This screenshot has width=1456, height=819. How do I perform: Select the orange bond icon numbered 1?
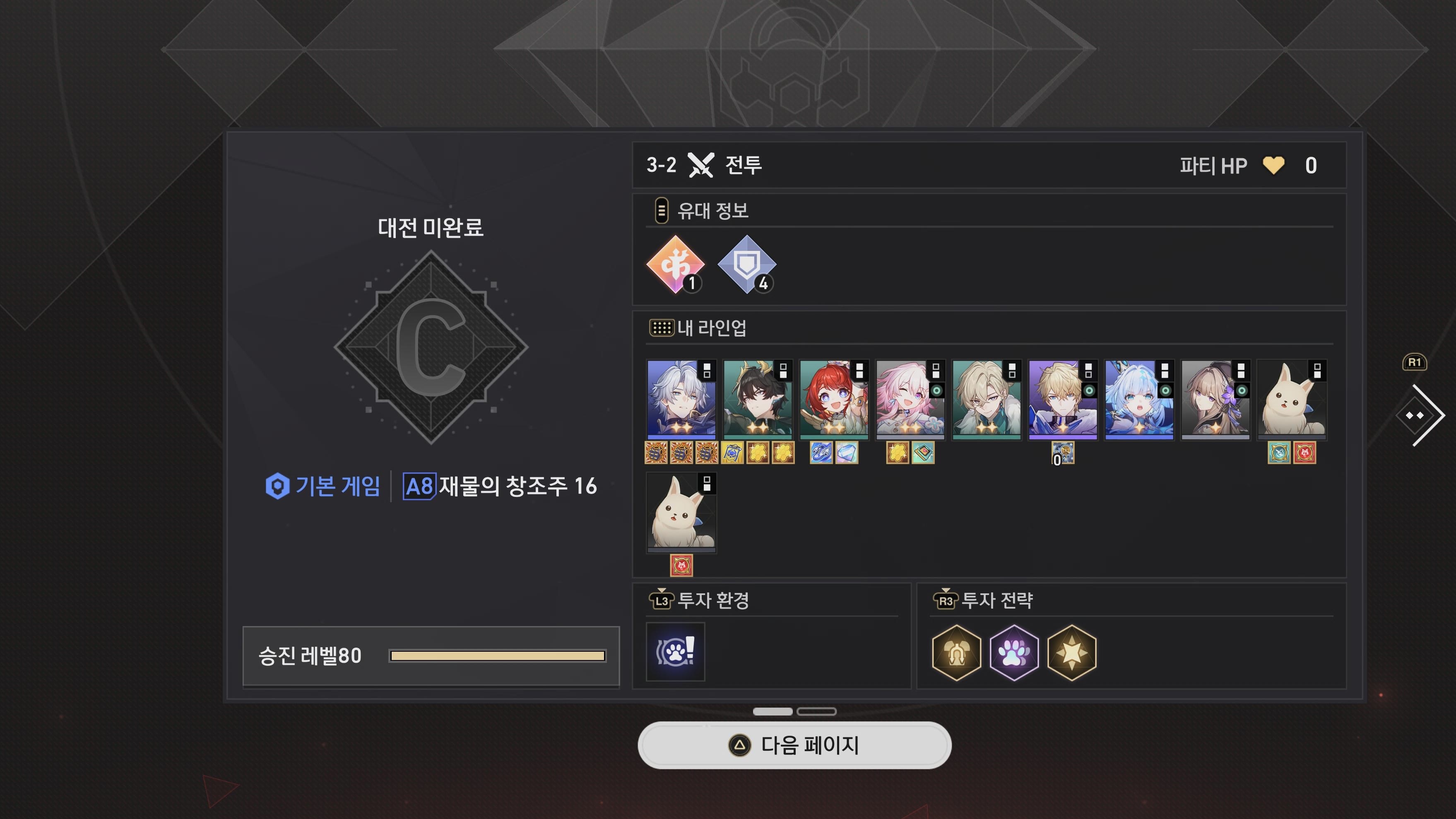coord(675,265)
